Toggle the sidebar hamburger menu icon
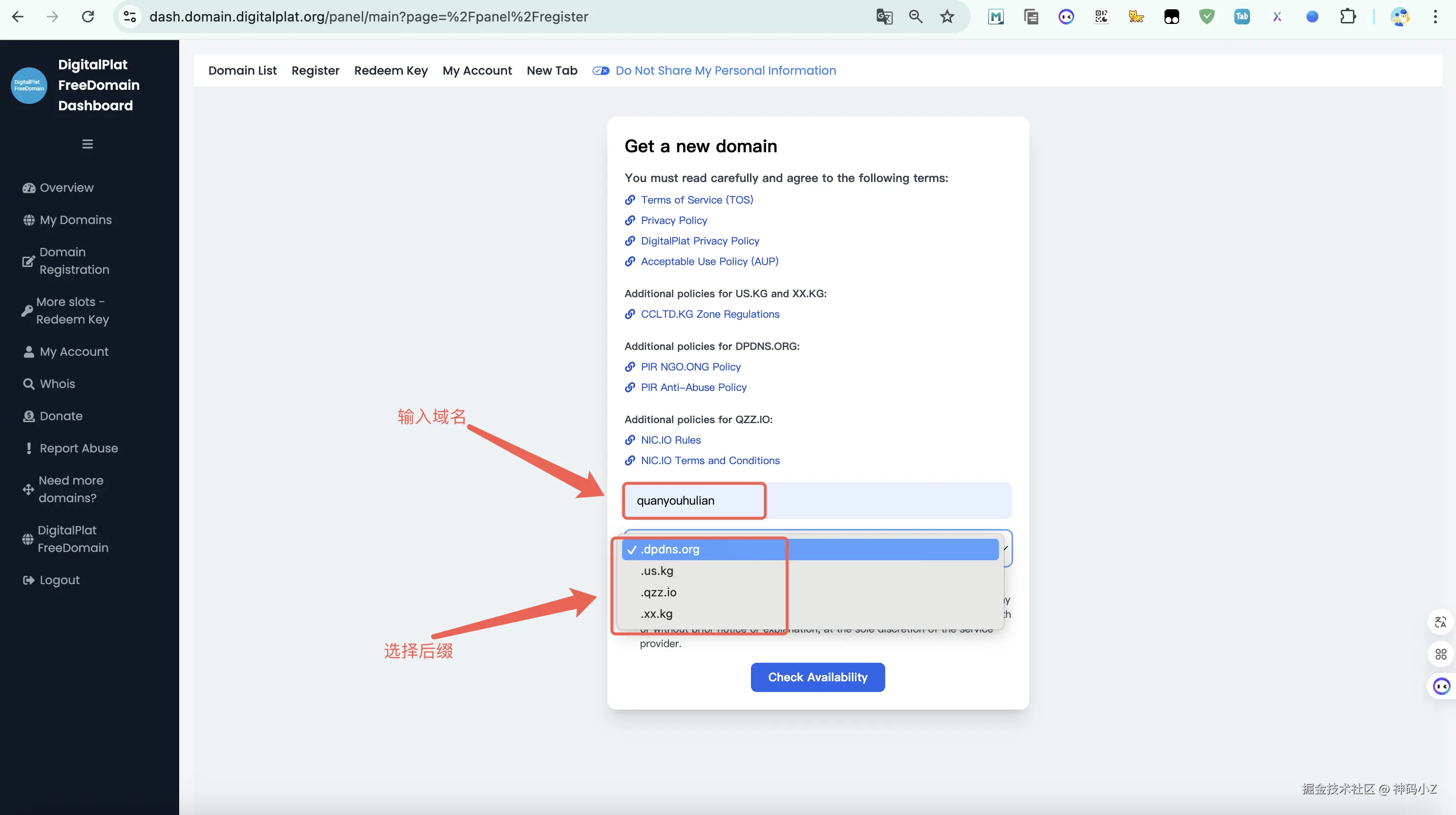1456x815 pixels. pyautogui.click(x=87, y=144)
